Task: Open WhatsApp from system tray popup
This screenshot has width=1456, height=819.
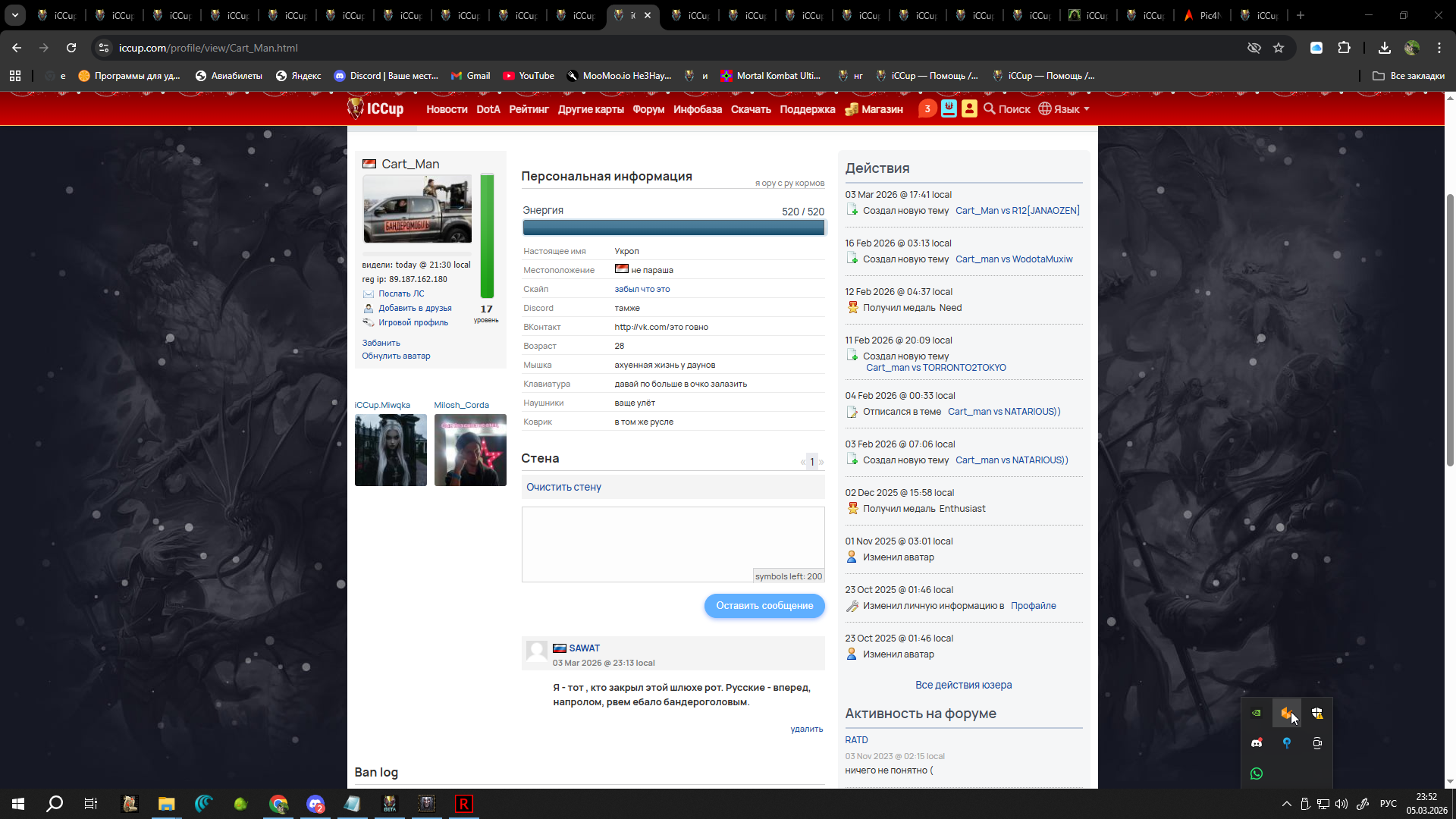Action: pyautogui.click(x=1257, y=773)
